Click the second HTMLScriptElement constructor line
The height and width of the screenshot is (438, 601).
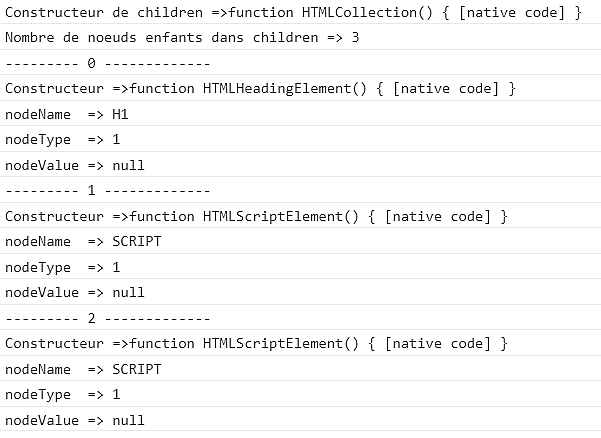300,343
